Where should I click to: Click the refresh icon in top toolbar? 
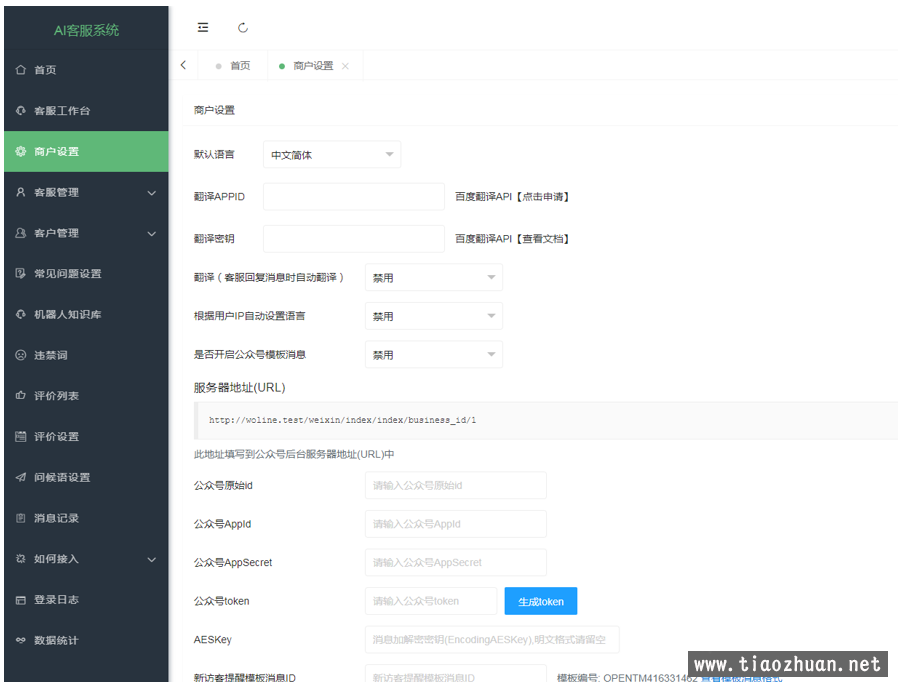click(243, 28)
